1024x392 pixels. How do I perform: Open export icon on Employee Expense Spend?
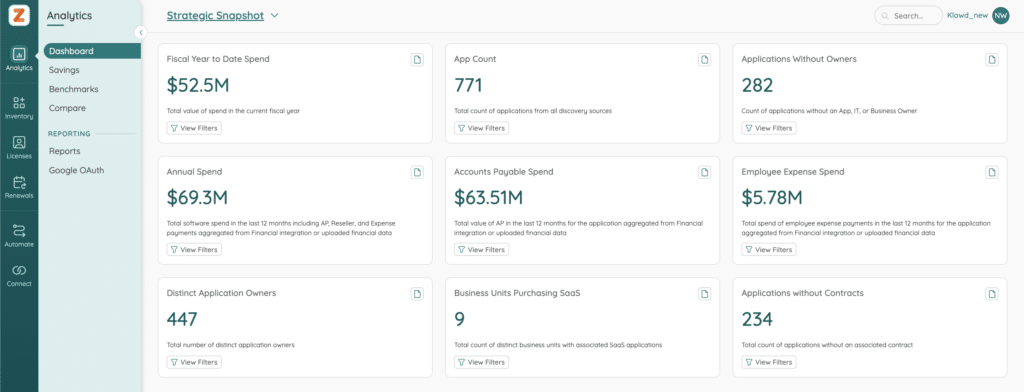pos(992,172)
